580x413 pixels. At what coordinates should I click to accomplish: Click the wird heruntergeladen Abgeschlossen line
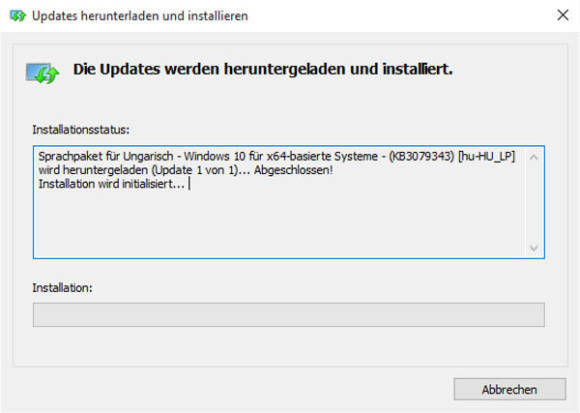coord(185,170)
